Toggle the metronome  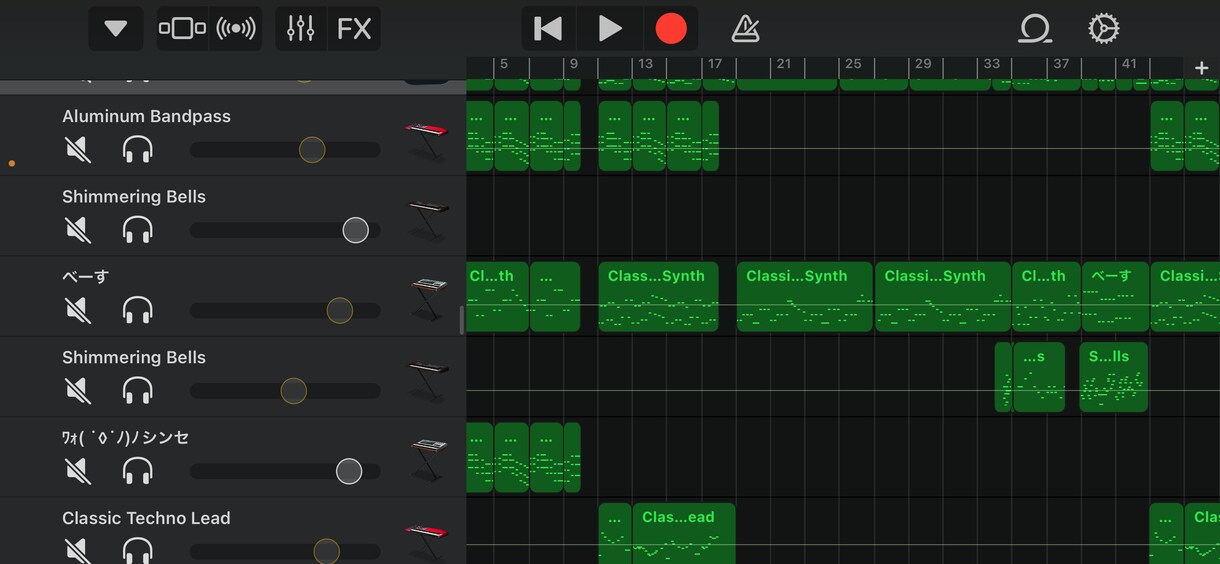745,28
